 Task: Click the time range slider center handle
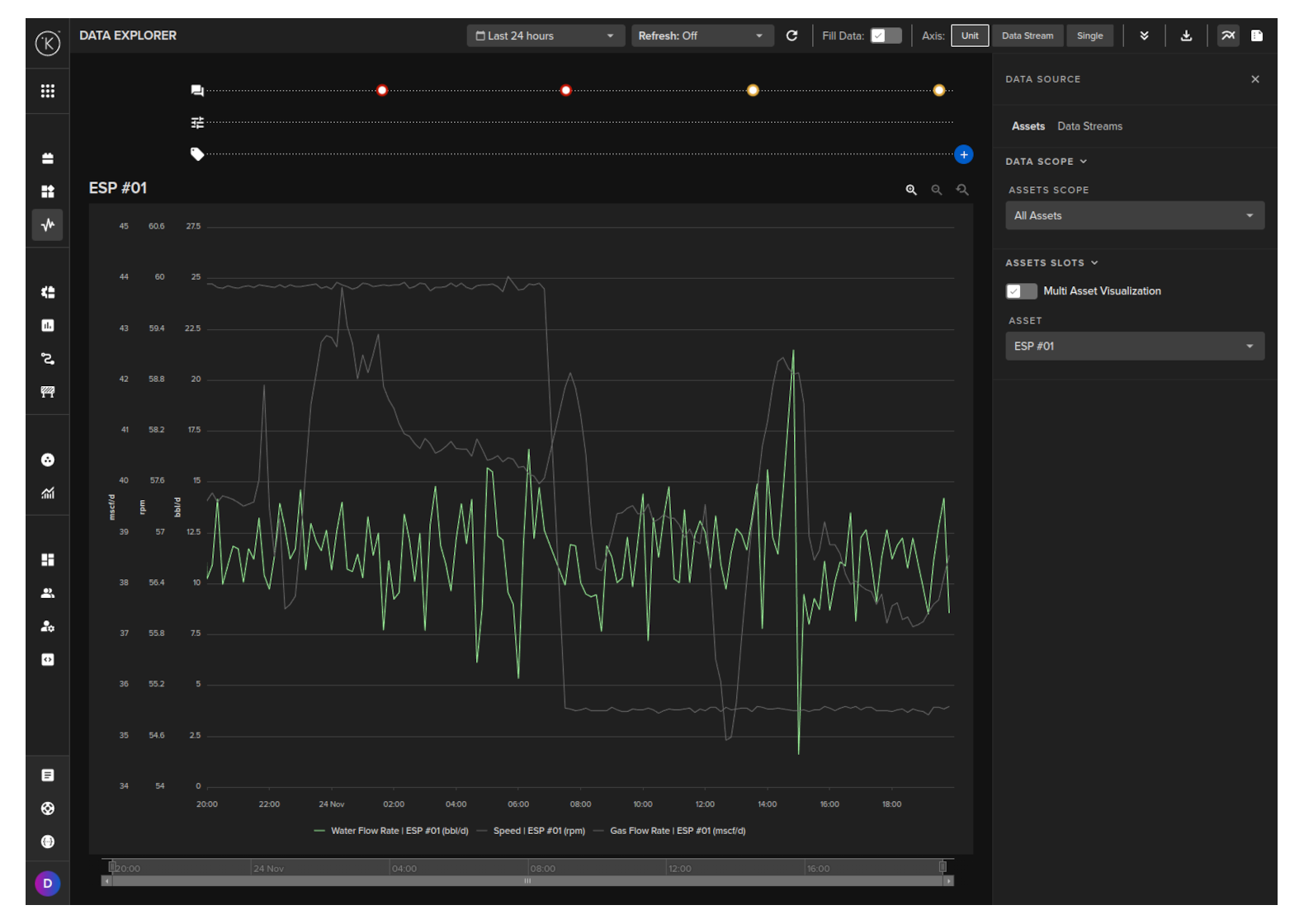click(x=527, y=881)
